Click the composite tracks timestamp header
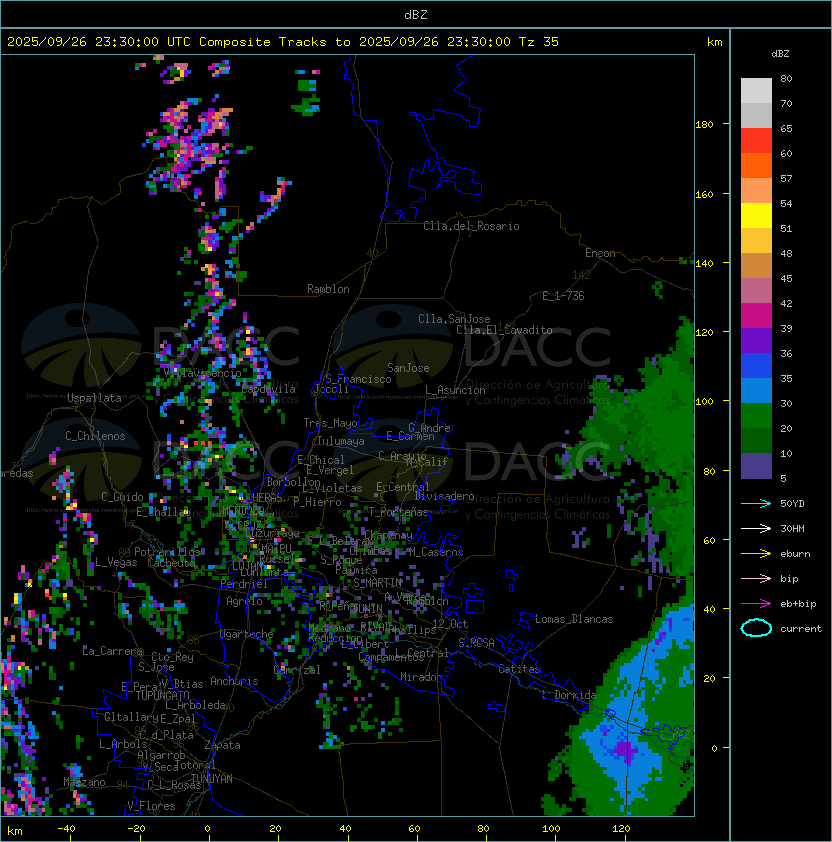Image resolution: width=832 pixels, height=842 pixels. (x=283, y=42)
